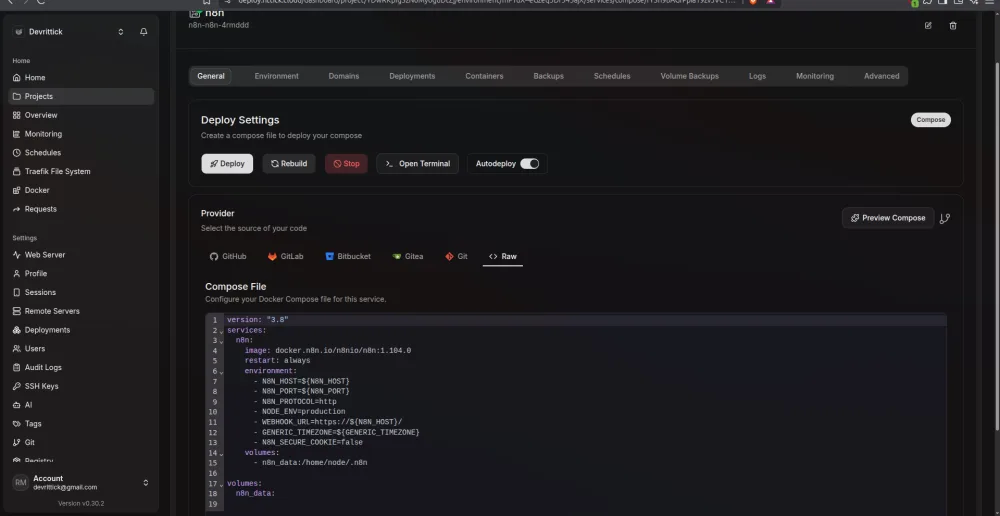This screenshot has width=1000, height=516.
Task: Click the red Stop button
Action: point(346,164)
